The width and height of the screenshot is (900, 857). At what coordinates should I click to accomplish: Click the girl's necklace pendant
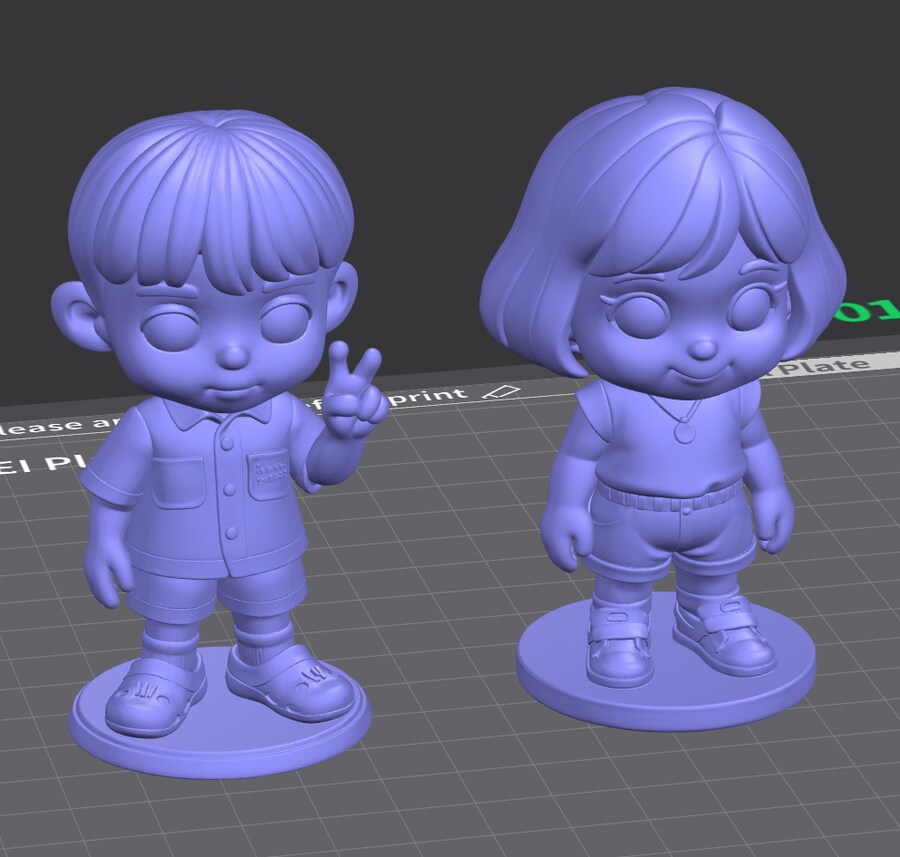pyautogui.click(x=683, y=432)
